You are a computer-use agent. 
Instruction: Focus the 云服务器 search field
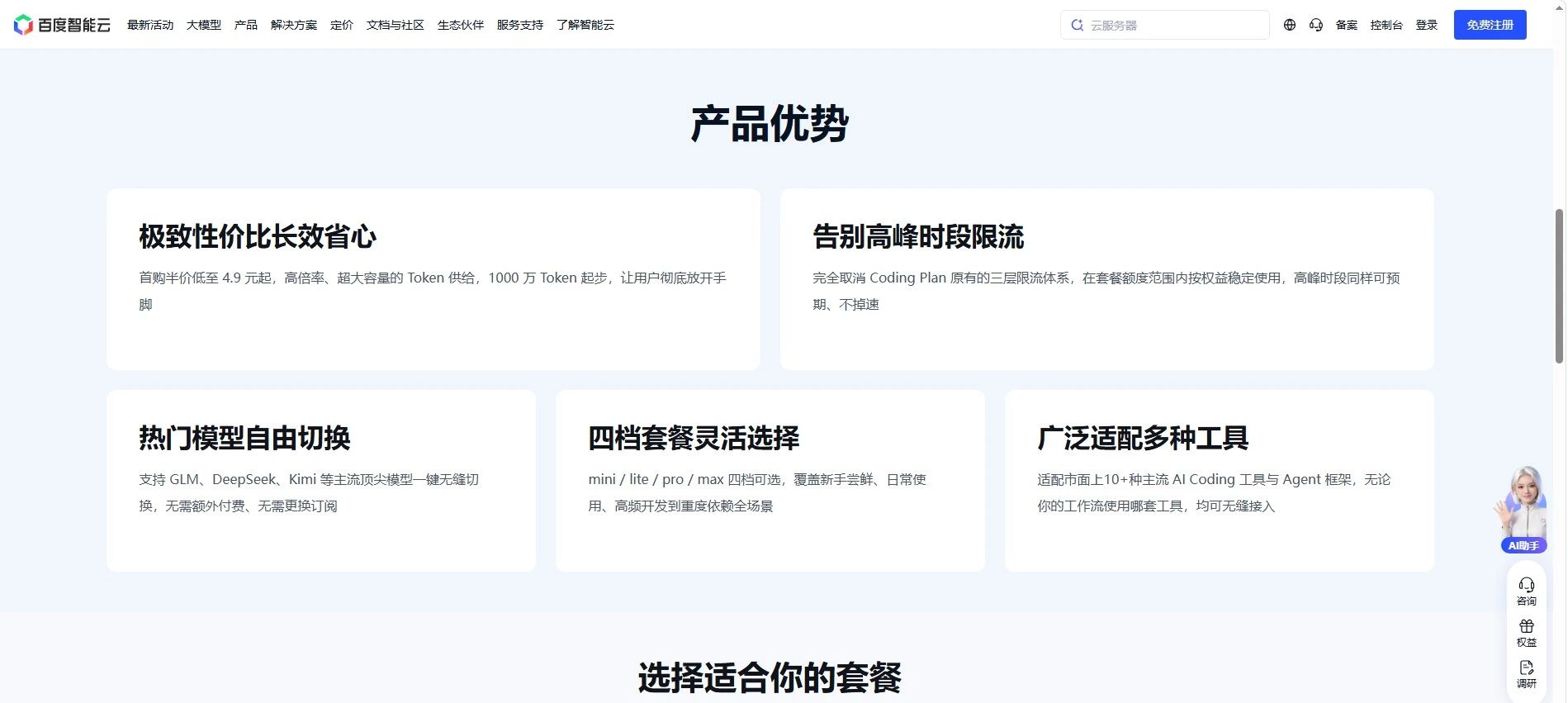click(x=1165, y=25)
